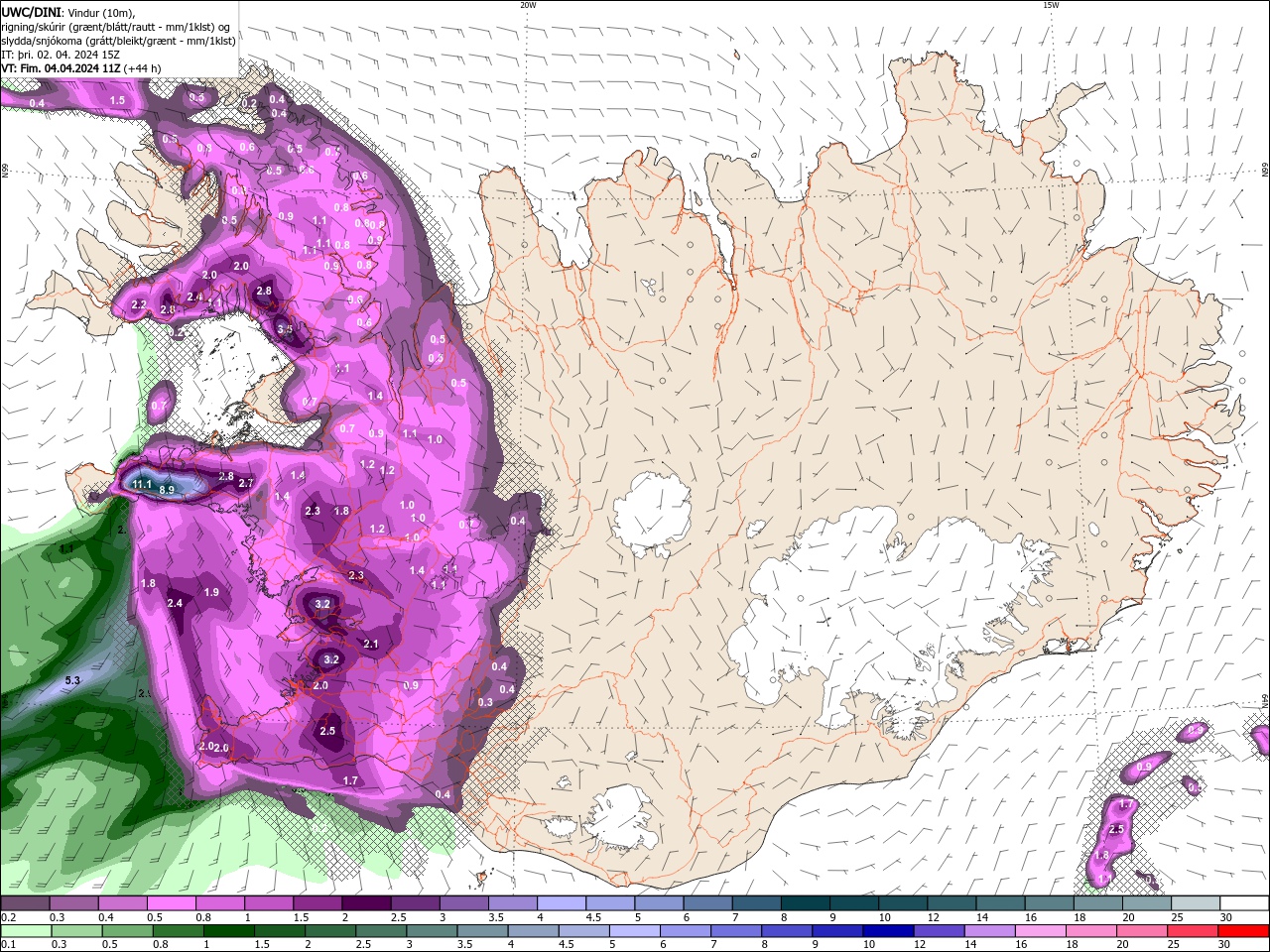
Task: Click the 'Vindur (10m)' header text
Action: point(101,12)
